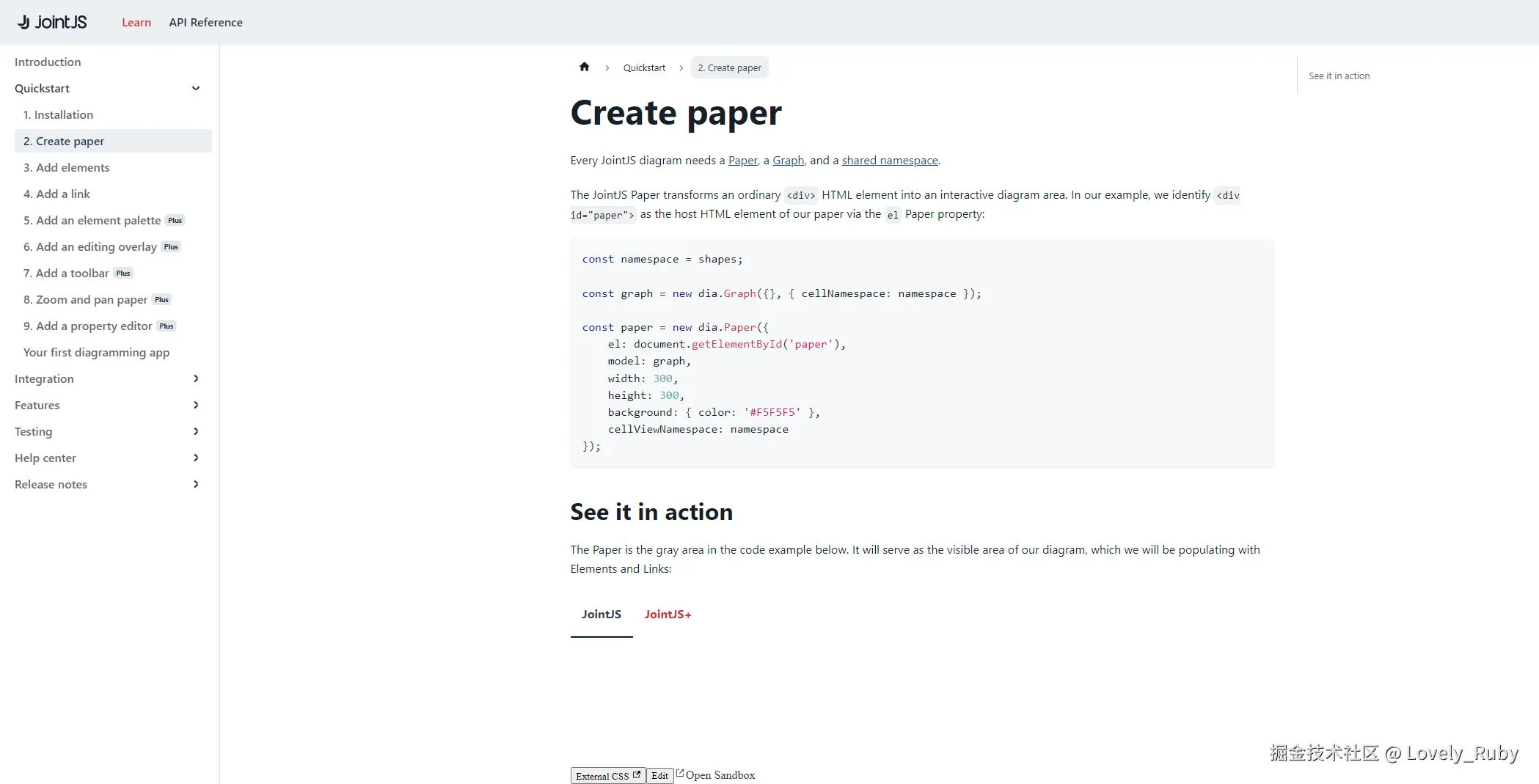Screen dimensions: 1539x784
Task: Open the Learn navigation item
Action: click(136, 22)
